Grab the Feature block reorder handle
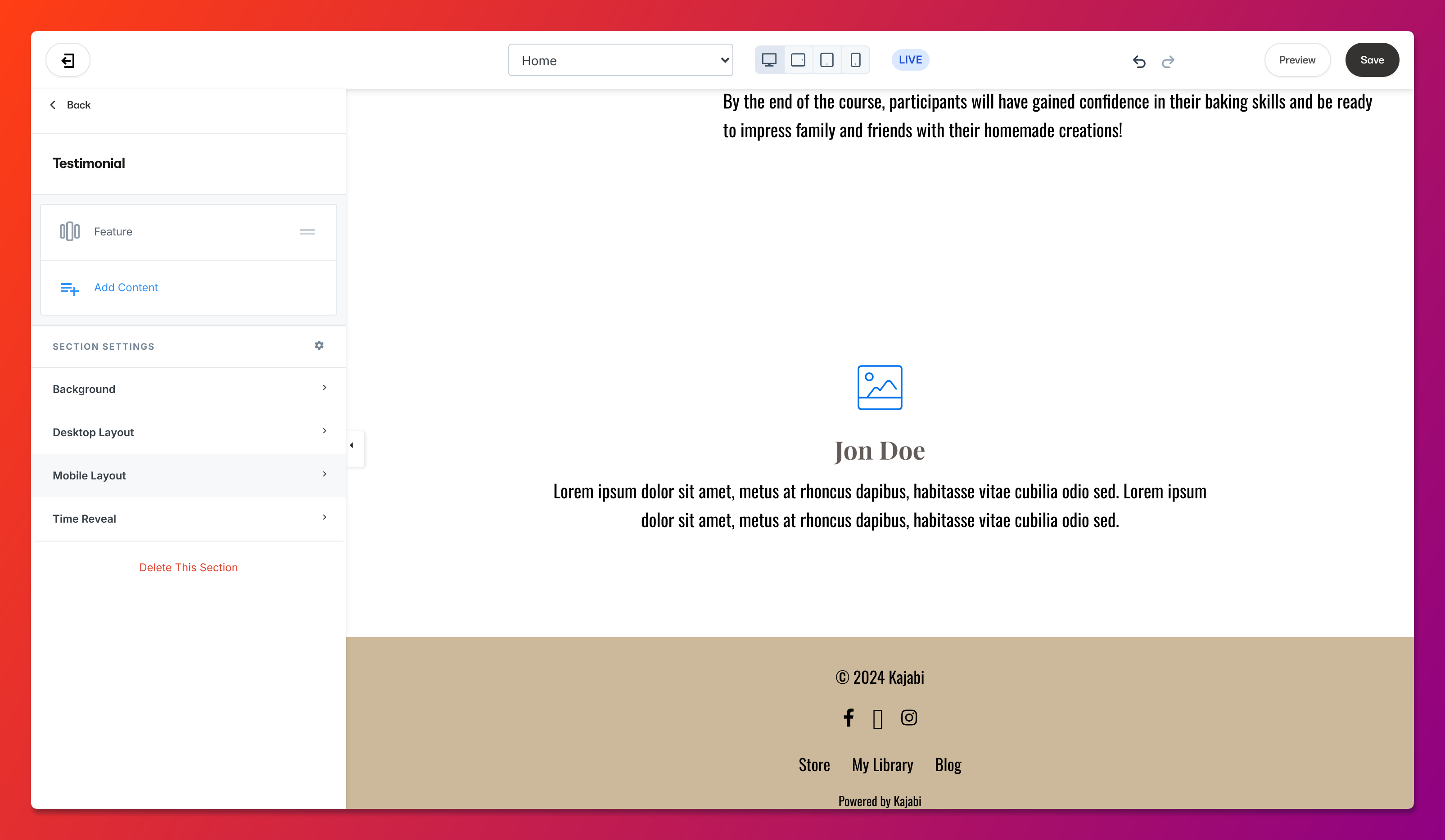Image resolution: width=1445 pixels, height=840 pixels. coord(307,232)
